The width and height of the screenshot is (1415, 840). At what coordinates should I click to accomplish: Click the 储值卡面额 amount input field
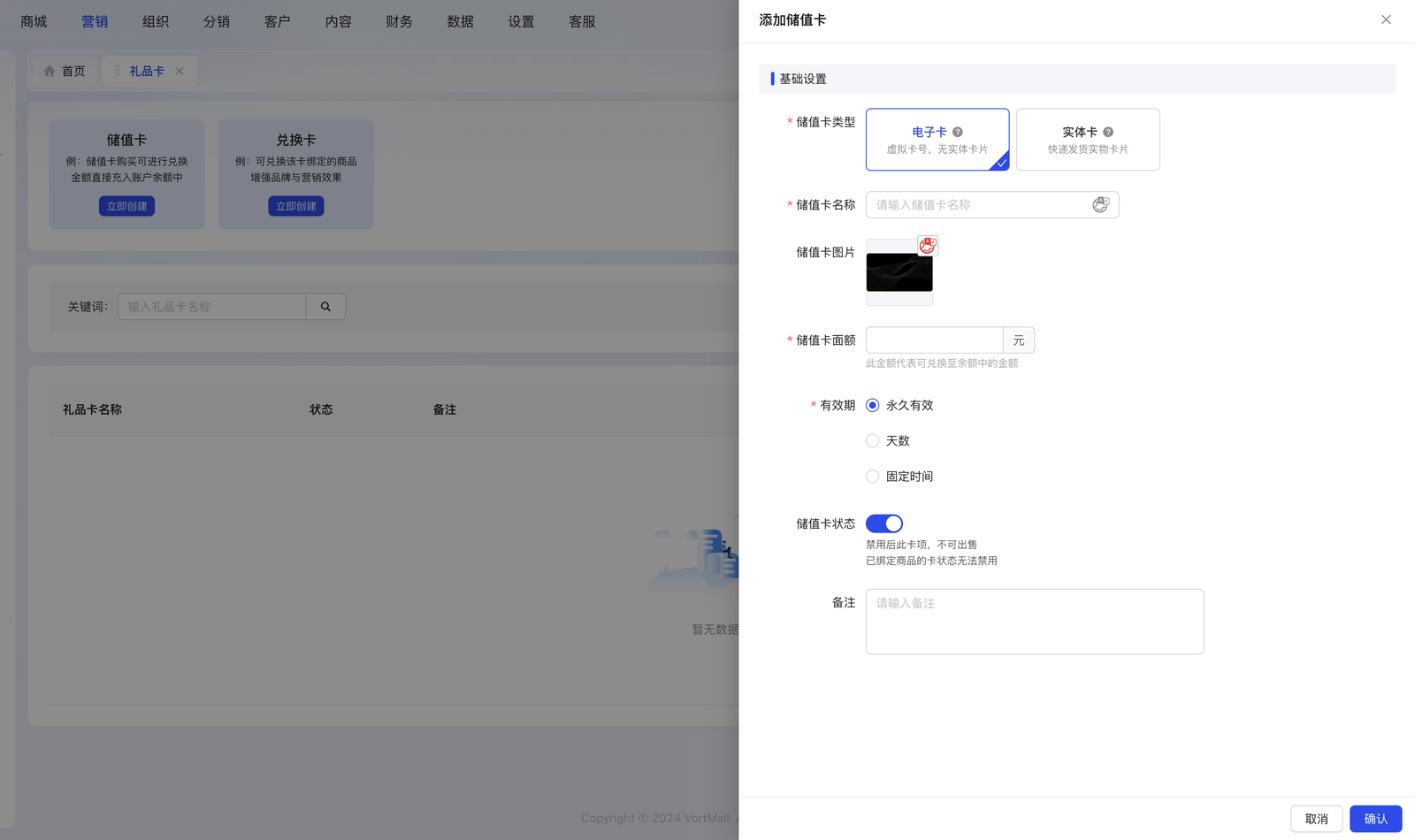pos(934,340)
